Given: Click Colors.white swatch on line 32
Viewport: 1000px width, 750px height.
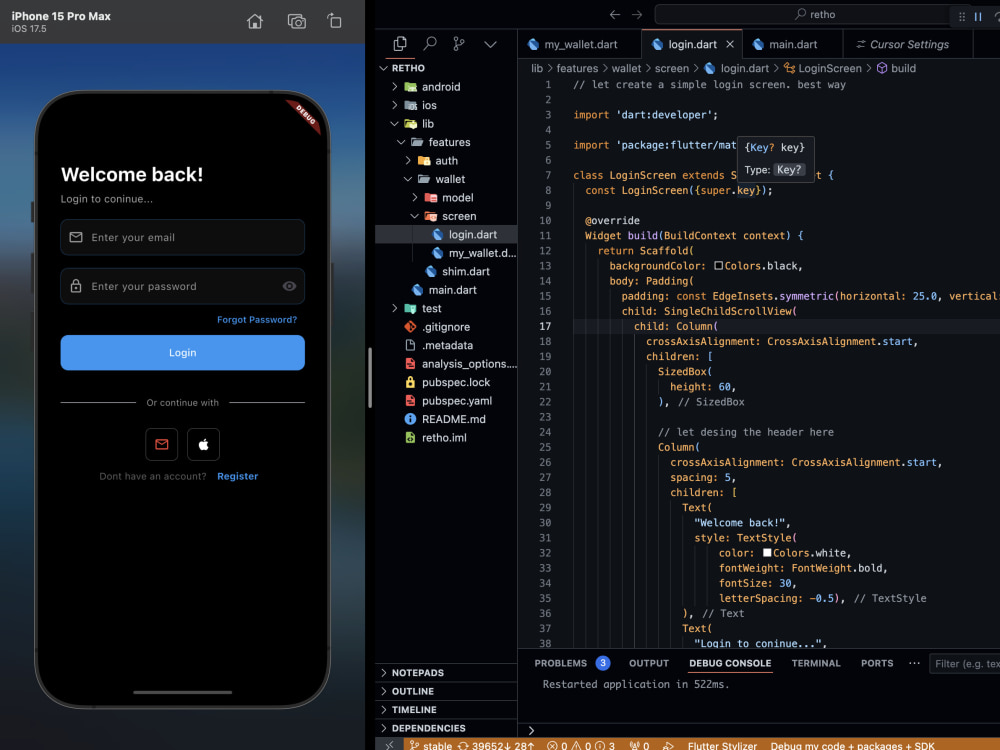Looking at the screenshot, I should [x=767, y=553].
